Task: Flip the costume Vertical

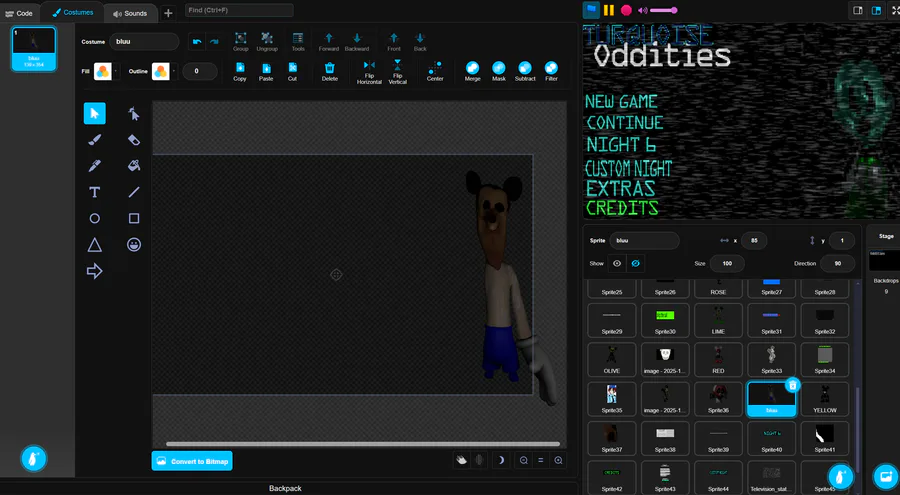Action: pyautogui.click(x=397, y=72)
